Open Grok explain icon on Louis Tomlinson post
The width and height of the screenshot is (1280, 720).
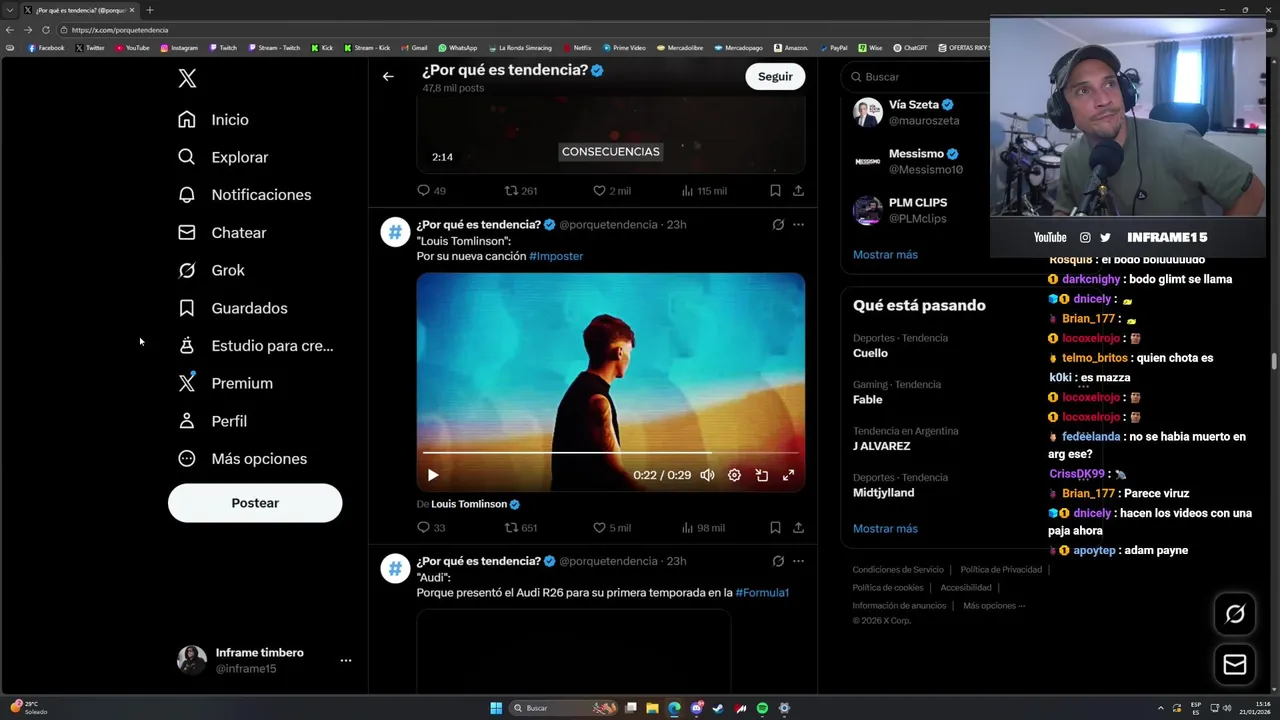tap(778, 225)
